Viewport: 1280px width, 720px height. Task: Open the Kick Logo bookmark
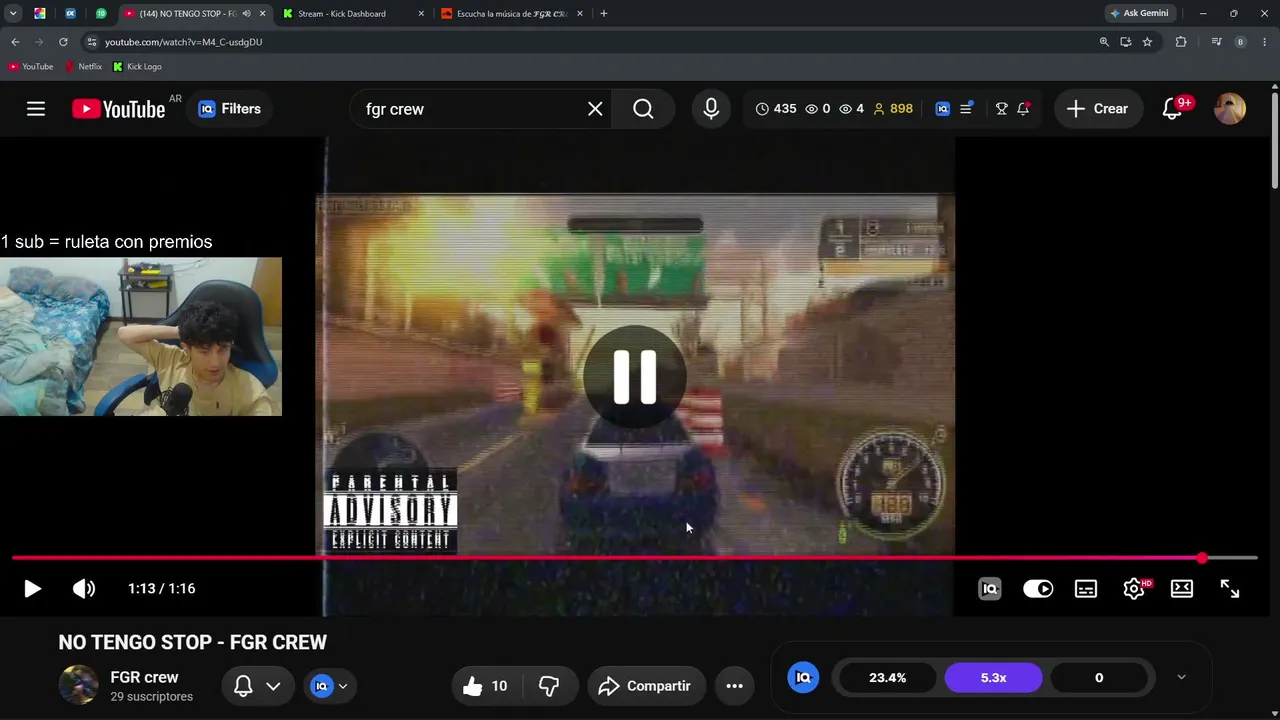pyautogui.click(x=137, y=67)
